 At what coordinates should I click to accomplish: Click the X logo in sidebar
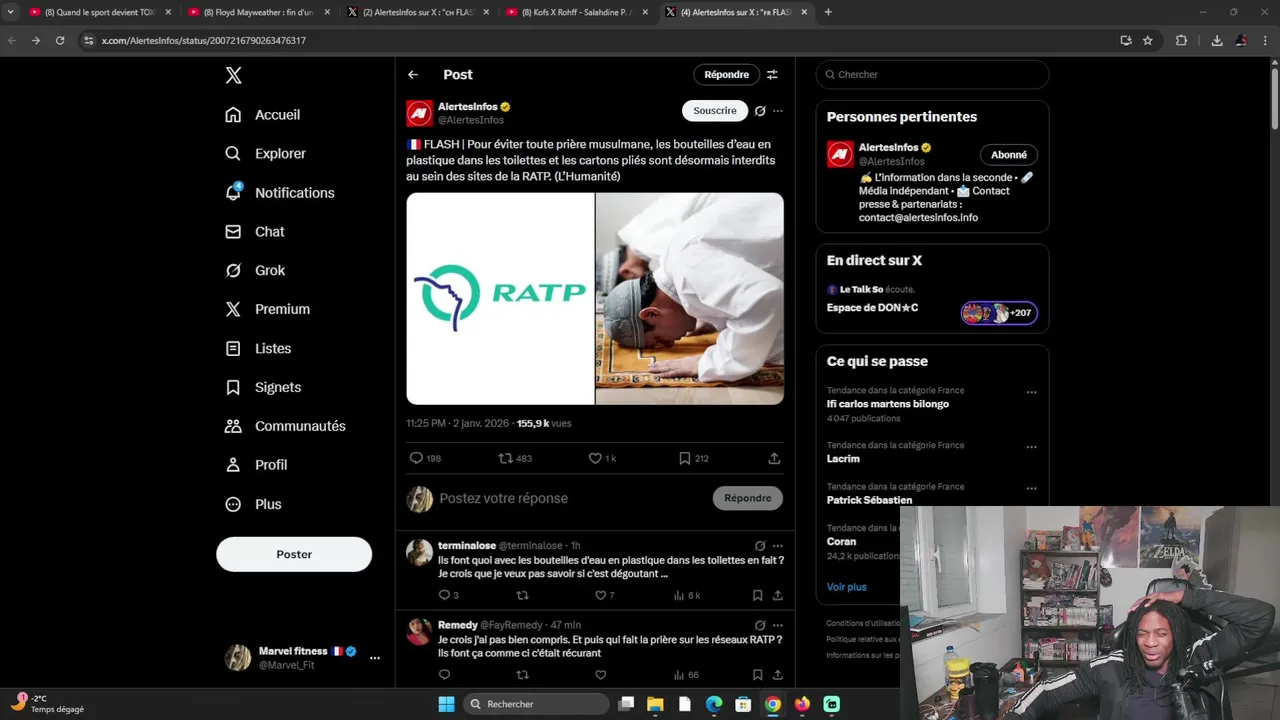(x=233, y=75)
